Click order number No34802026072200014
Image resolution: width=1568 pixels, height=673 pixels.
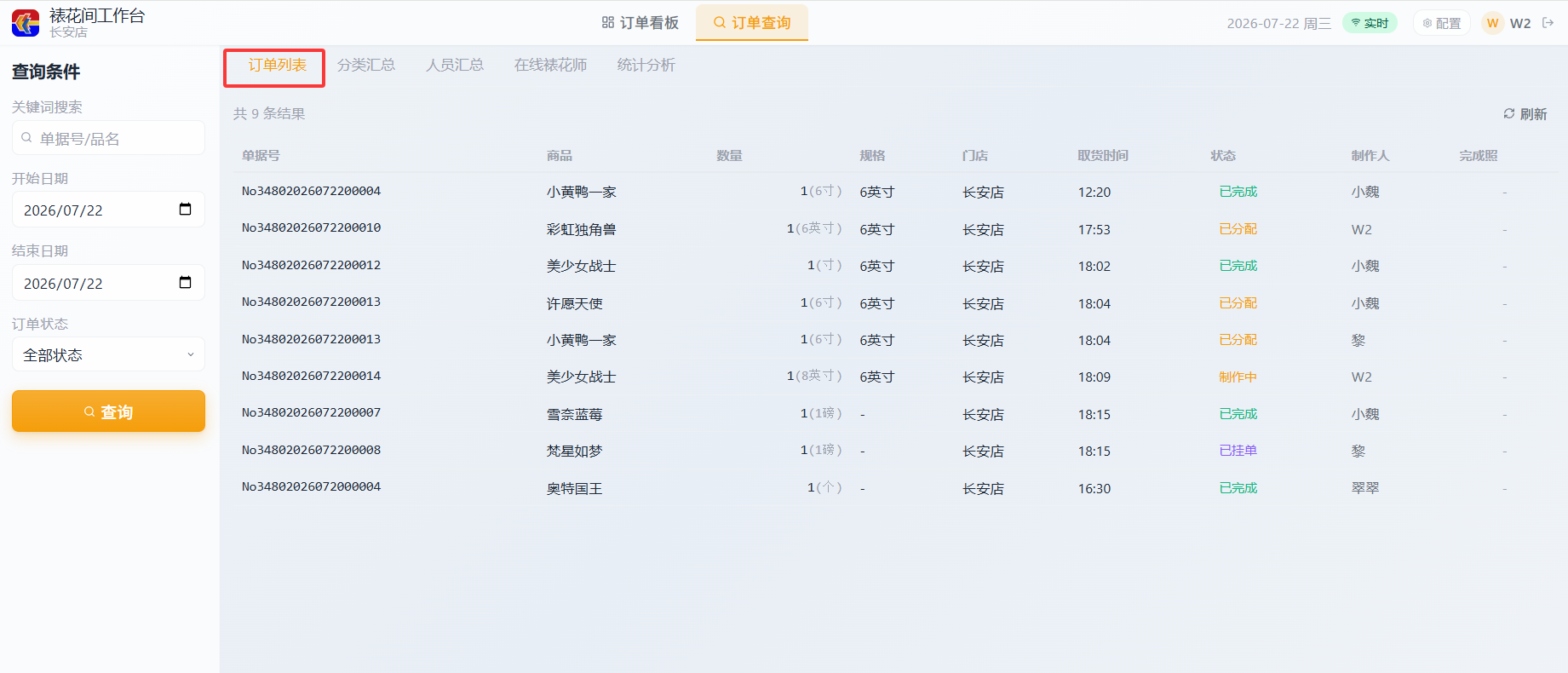click(311, 376)
